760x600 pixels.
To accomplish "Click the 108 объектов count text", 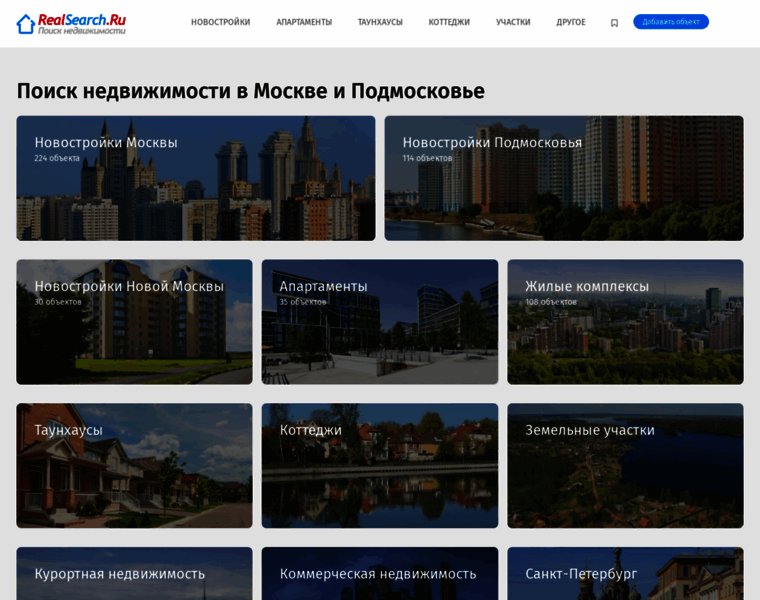I will pos(551,302).
